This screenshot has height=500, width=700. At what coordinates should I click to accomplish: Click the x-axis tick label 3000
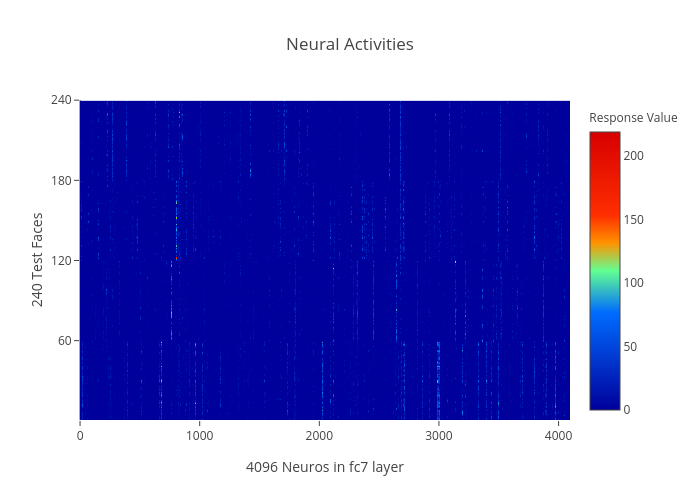click(x=438, y=435)
